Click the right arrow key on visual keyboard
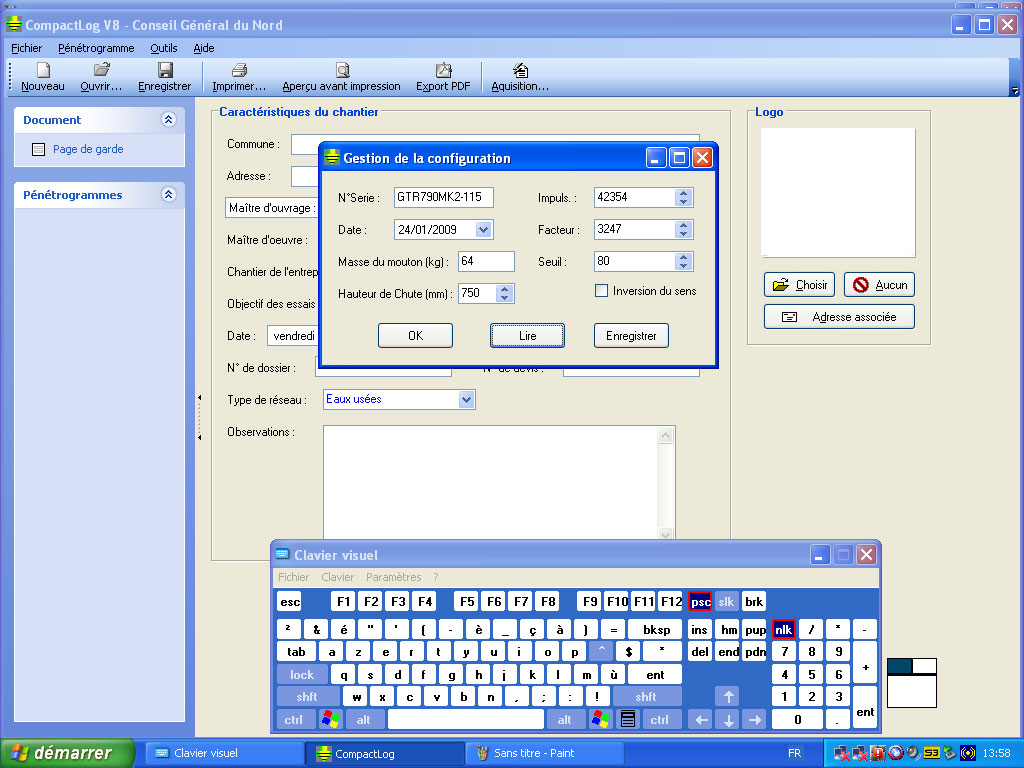The width and height of the screenshot is (1024, 768). click(x=755, y=720)
